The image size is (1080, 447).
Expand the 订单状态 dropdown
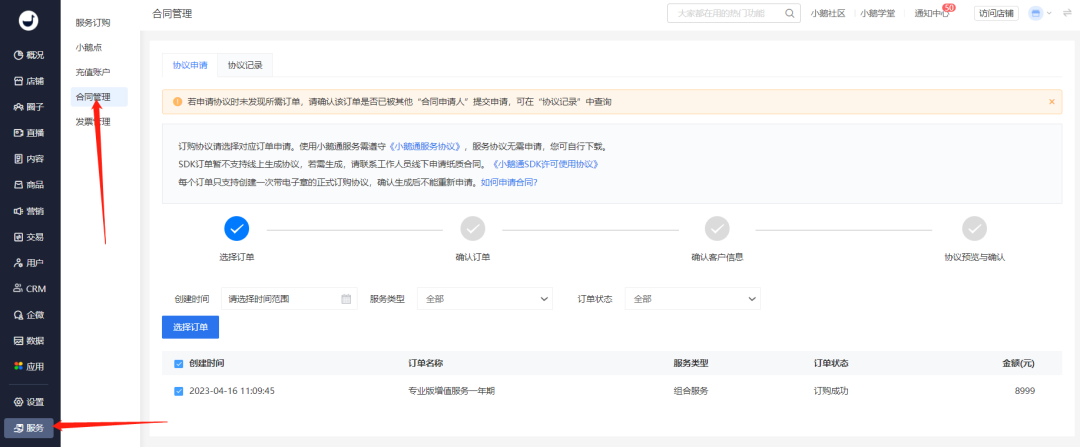pos(692,298)
